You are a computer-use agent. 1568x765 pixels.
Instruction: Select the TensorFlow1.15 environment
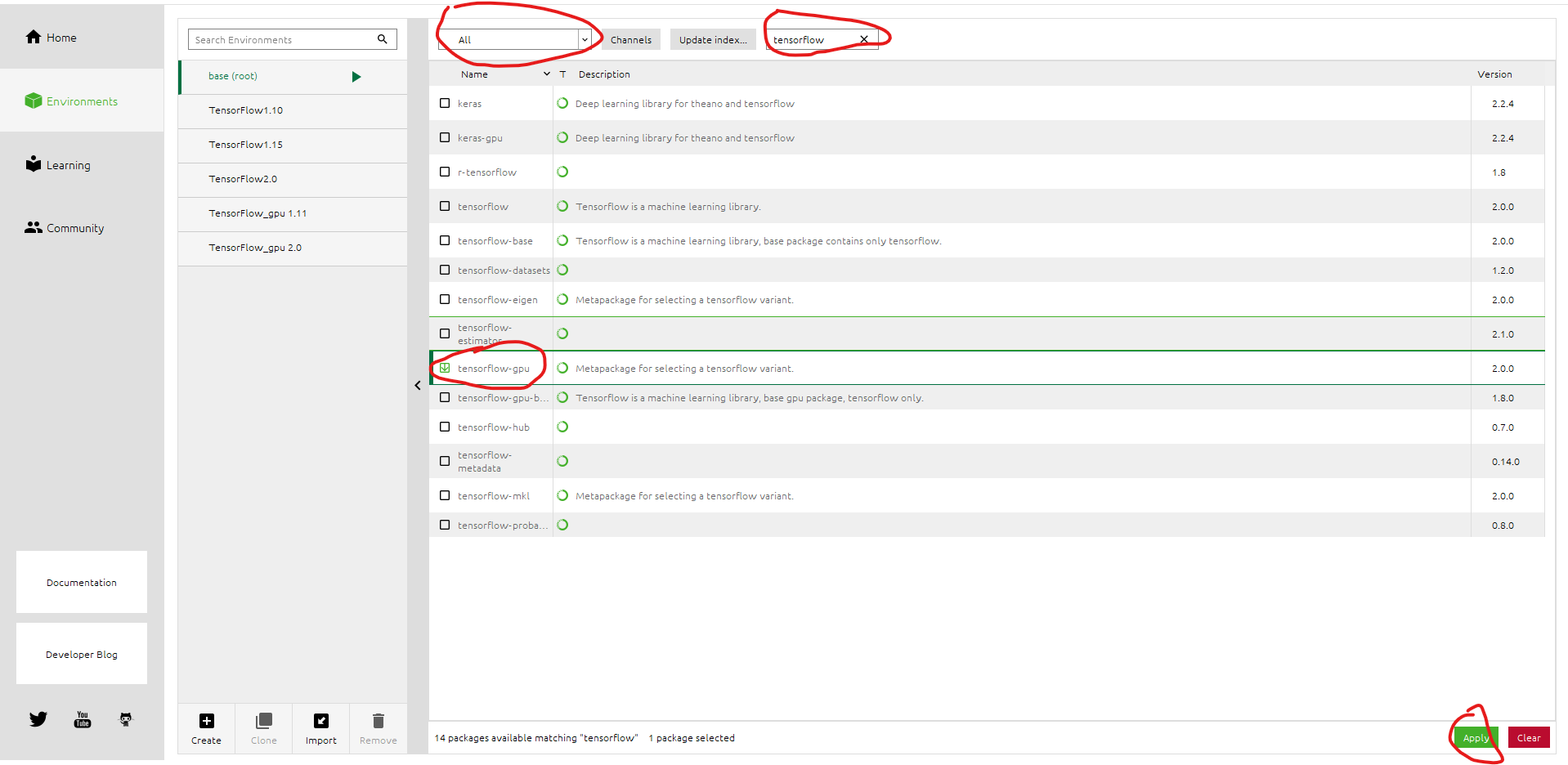(293, 145)
